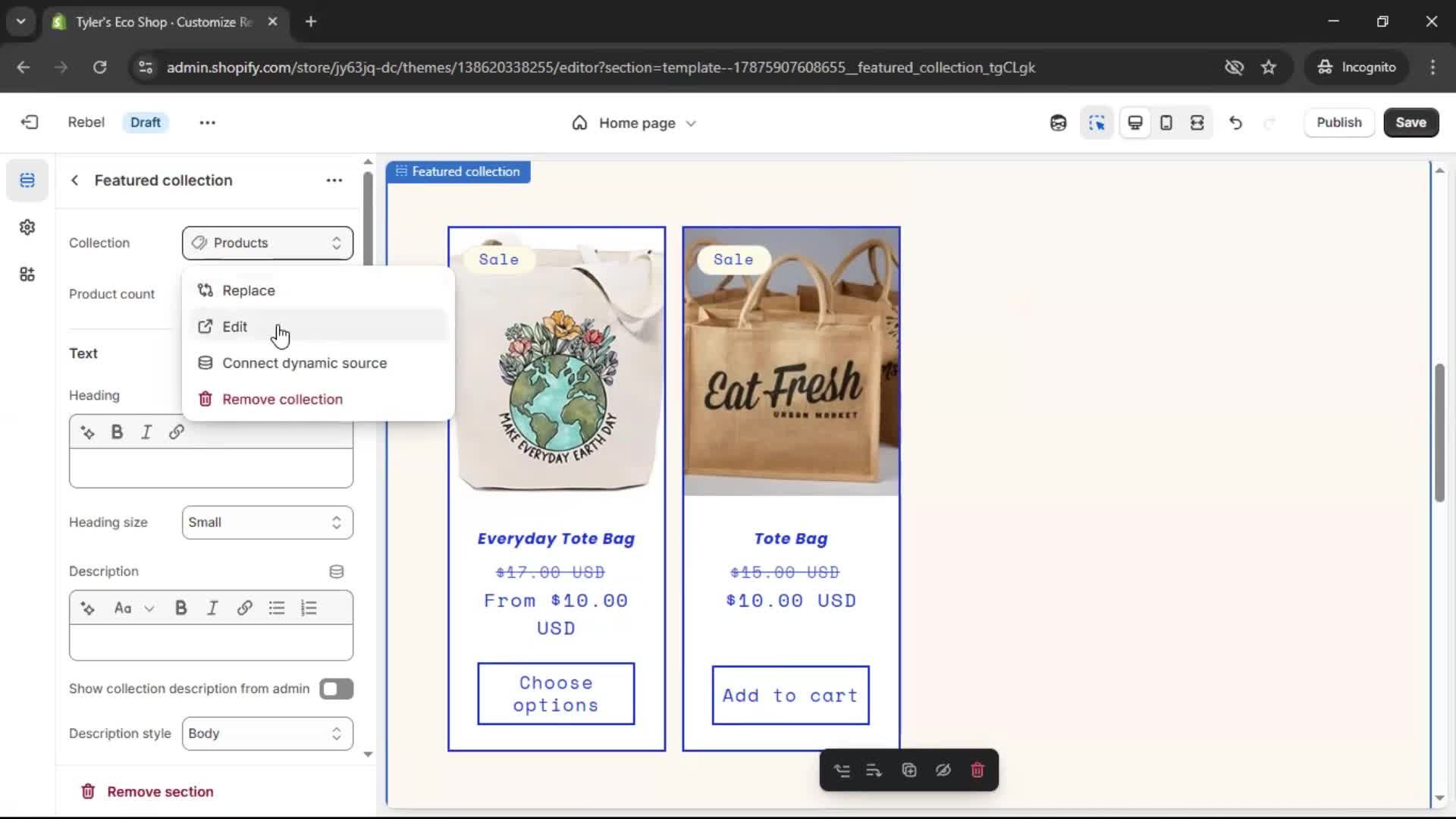Expand the Home page template selector

[x=635, y=123]
